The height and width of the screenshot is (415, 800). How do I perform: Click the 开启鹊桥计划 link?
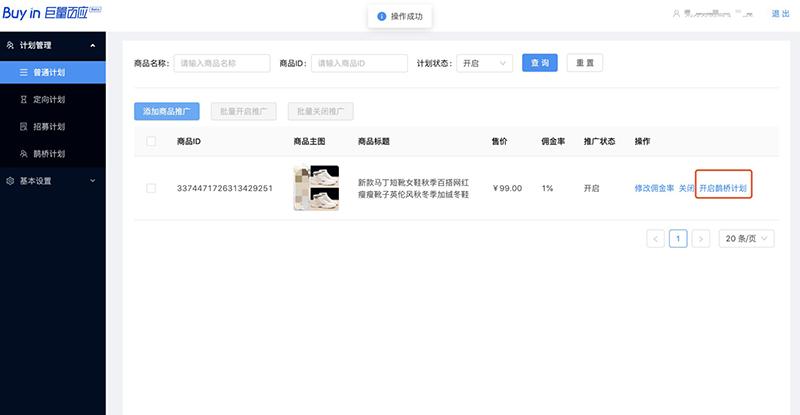point(723,188)
